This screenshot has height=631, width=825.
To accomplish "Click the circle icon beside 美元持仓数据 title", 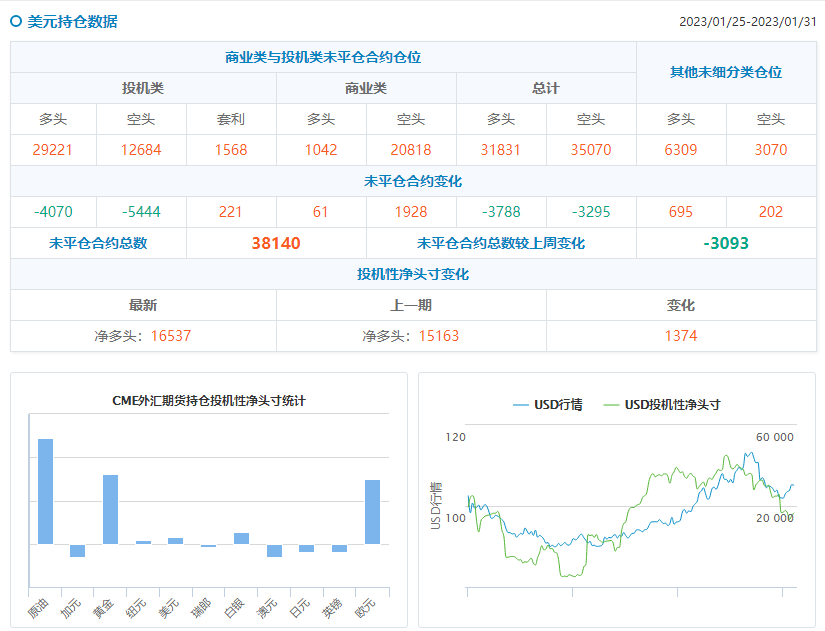I will point(16,21).
